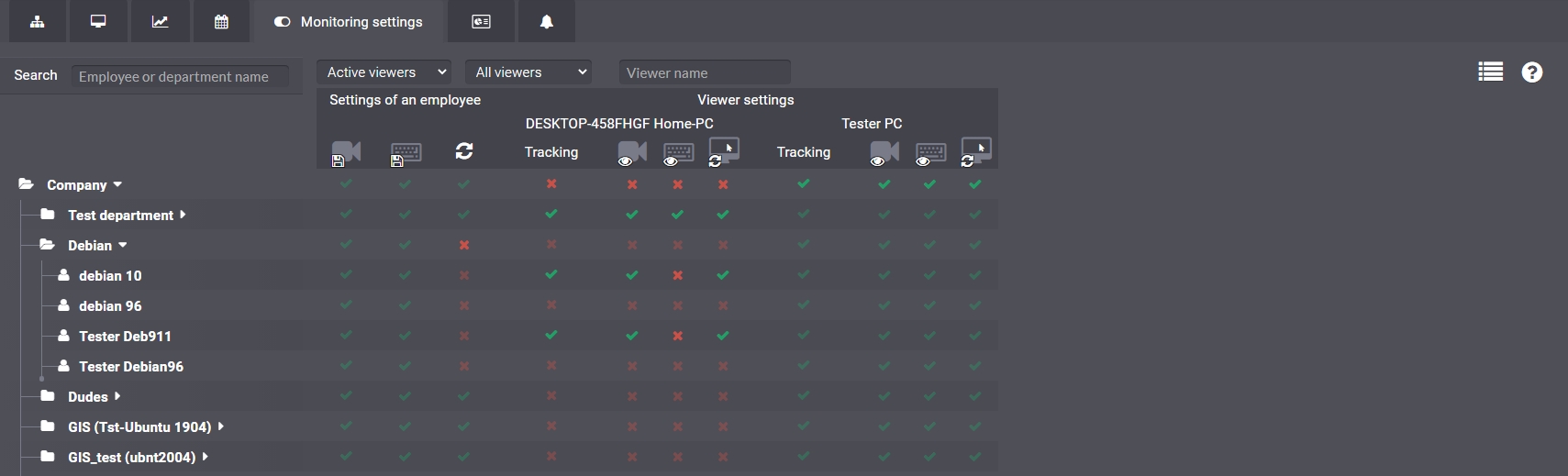Open the ID card tab icon
The width and height of the screenshot is (1568, 476).
tap(481, 21)
